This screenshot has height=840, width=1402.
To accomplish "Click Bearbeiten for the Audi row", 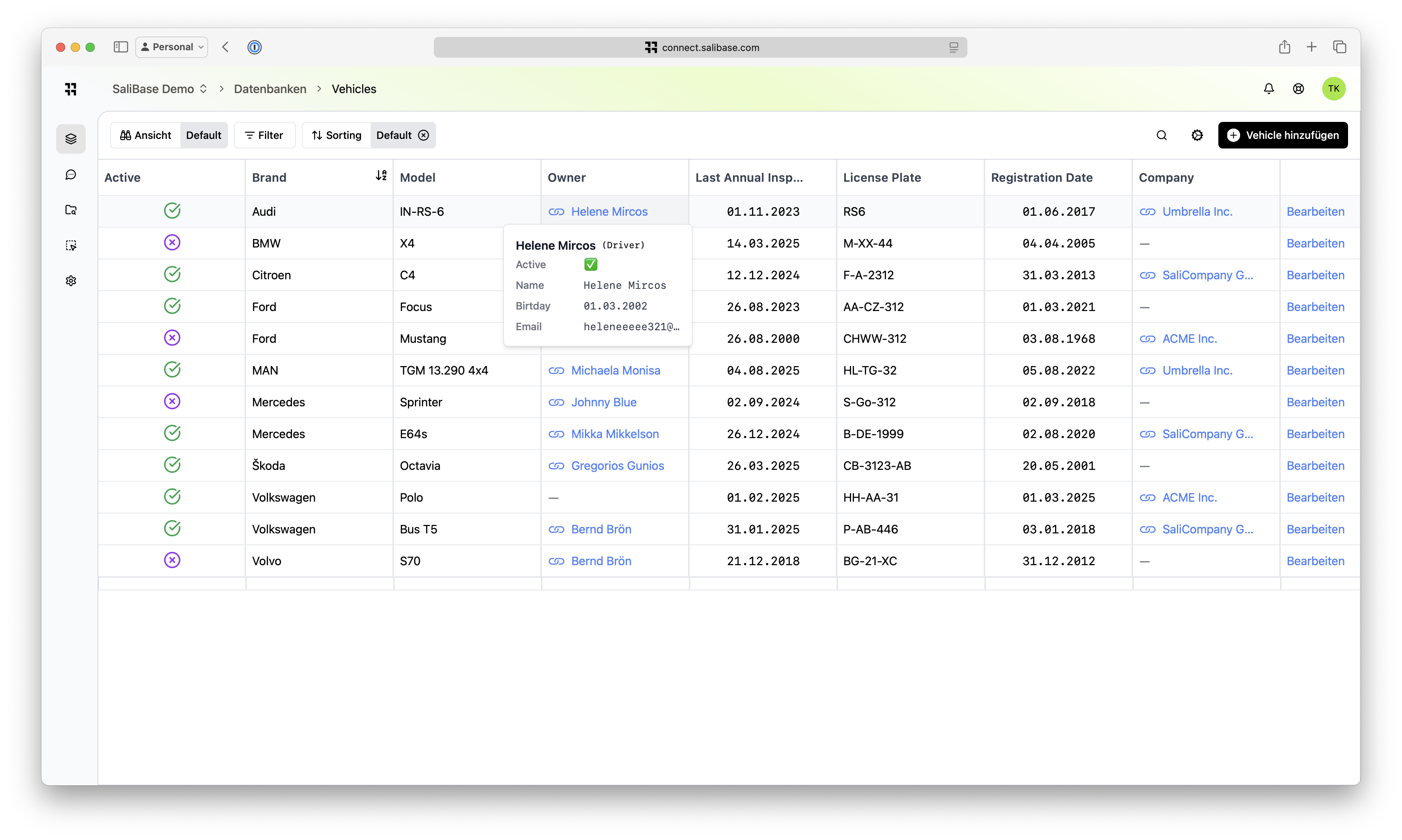I will click(1316, 212).
